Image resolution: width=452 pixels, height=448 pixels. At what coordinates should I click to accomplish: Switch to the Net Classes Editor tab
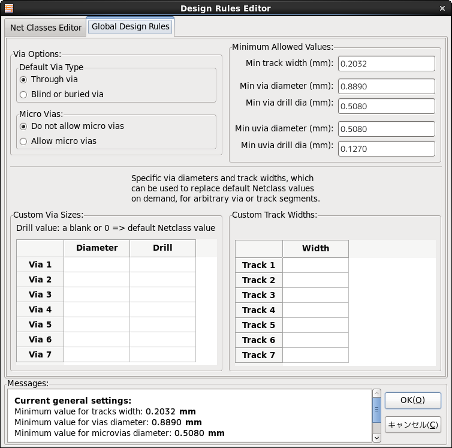46,28
